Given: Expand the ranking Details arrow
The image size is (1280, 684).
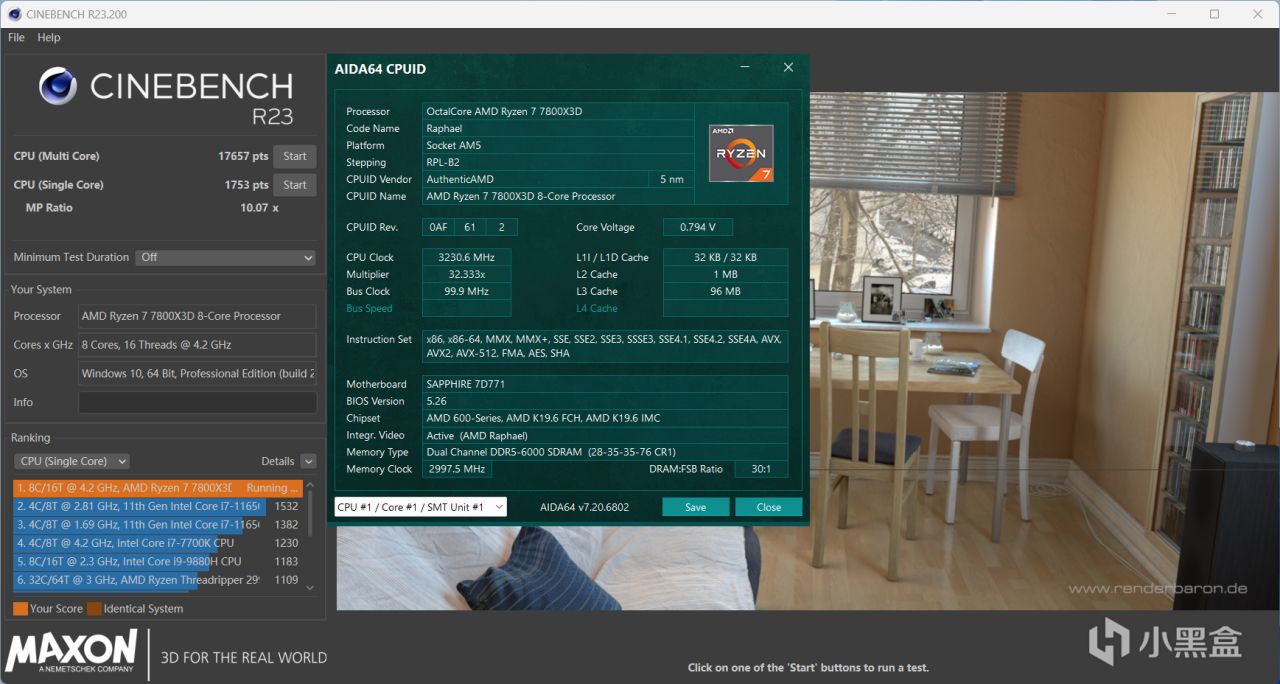Looking at the screenshot, I should [308, 461].
